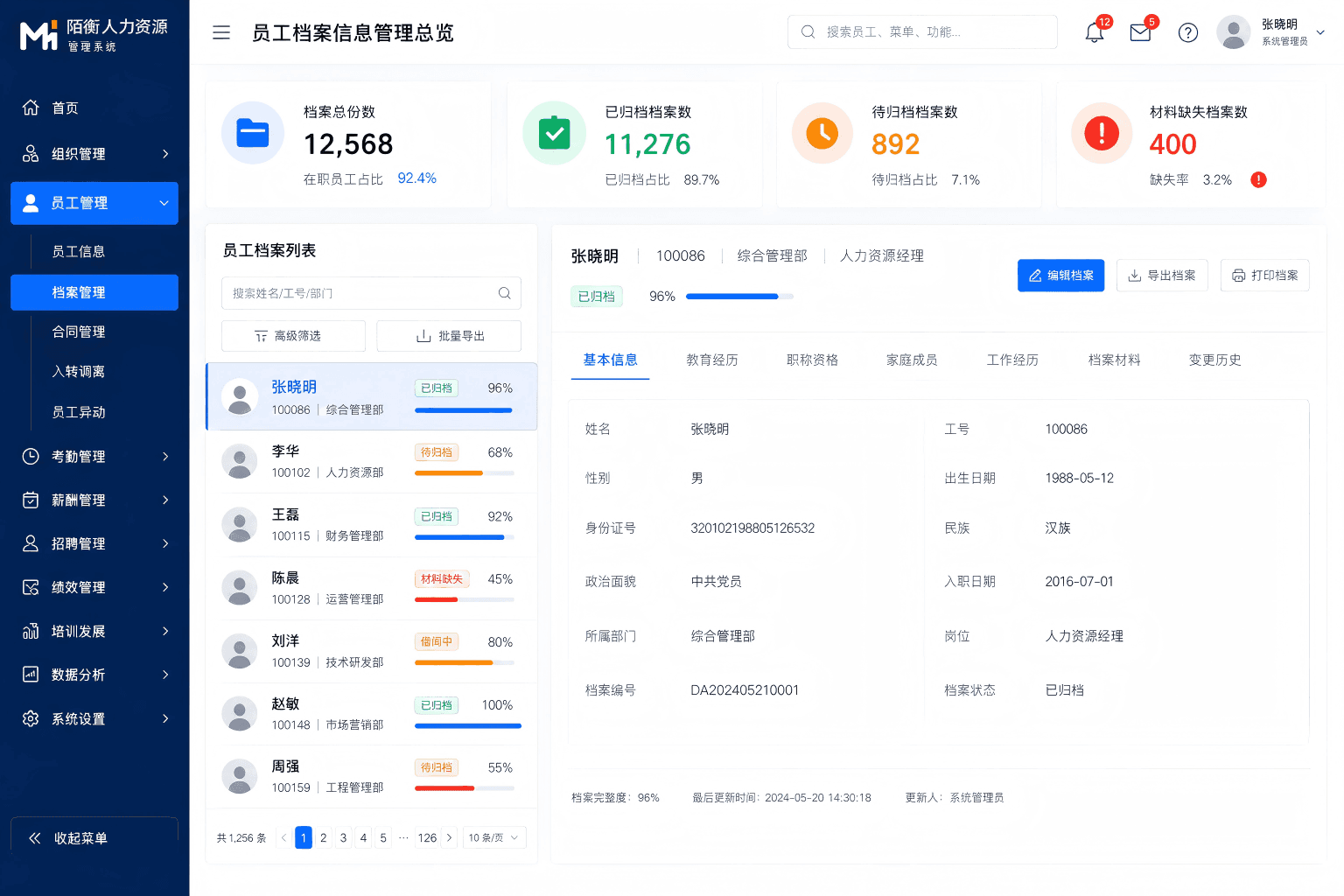The height and width of the screenshot is (896, 1344).
Task: Switch to the 档案材料 tab
Action: point(1114,360)
